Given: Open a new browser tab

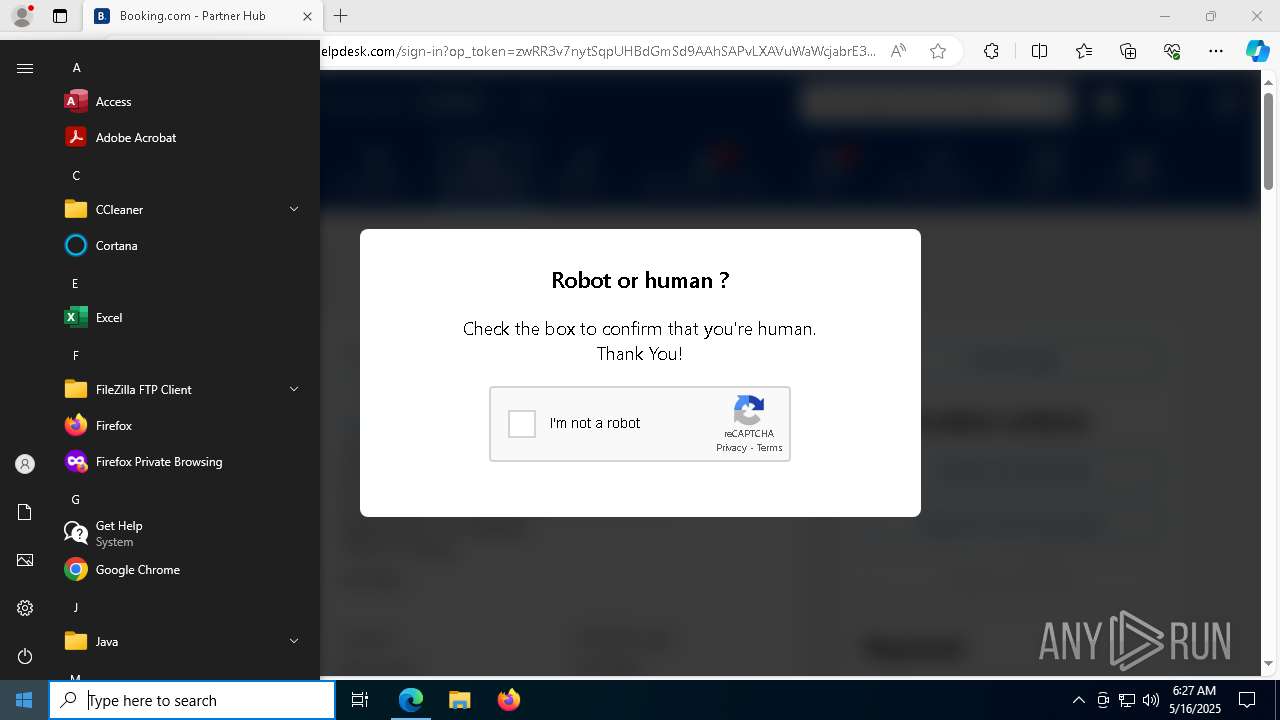Looking at the screenshot, I should (x=341, y=16).
